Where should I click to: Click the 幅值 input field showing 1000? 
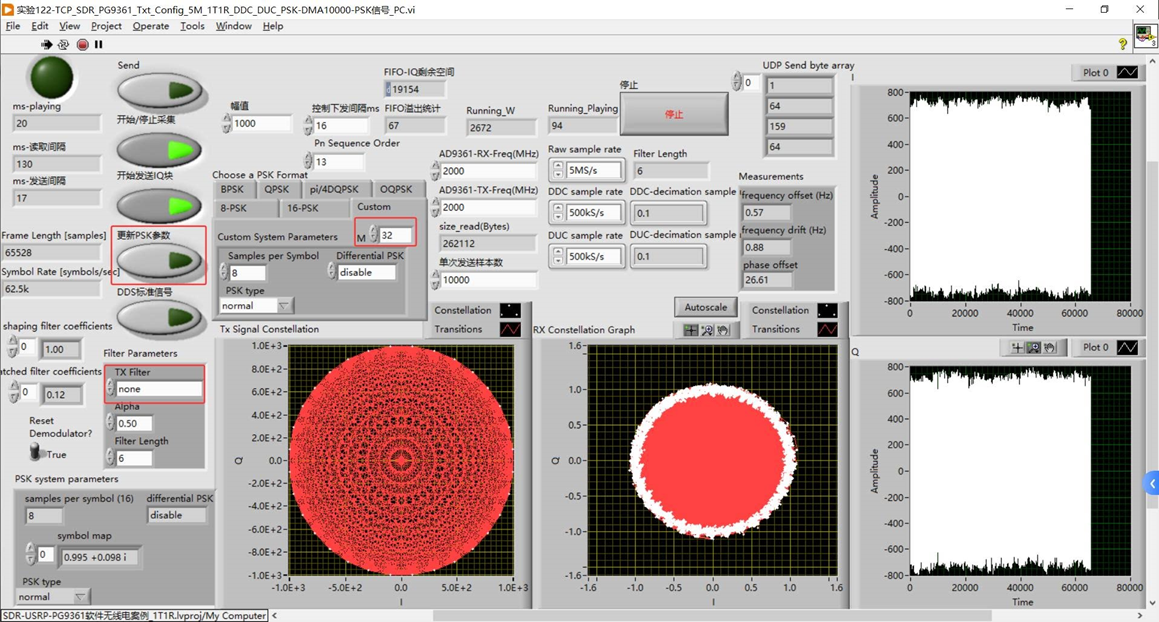(262, 124)
